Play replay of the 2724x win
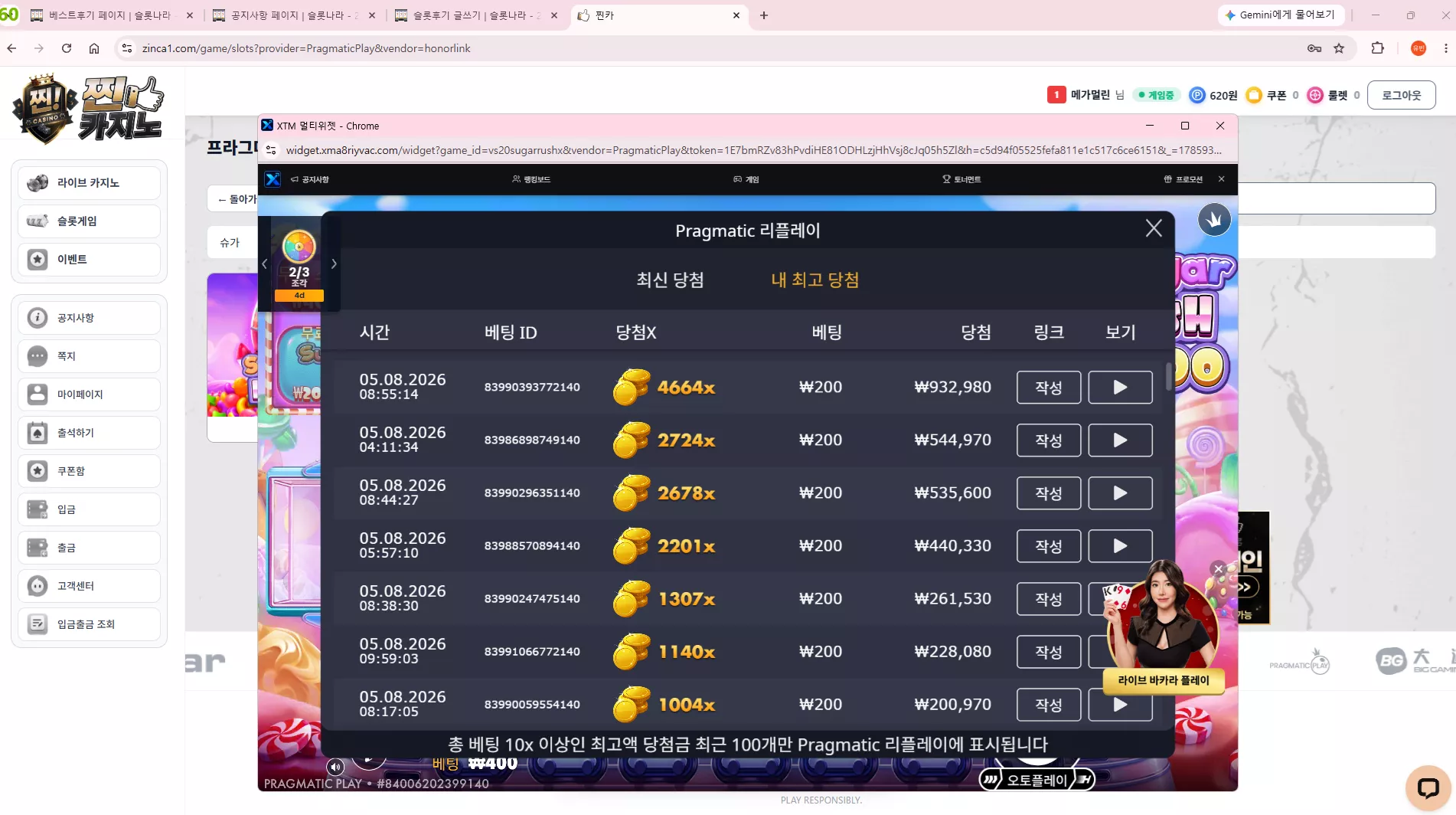The height and width of the screenshot is (815, 1456). click(x=1120, y=440)
